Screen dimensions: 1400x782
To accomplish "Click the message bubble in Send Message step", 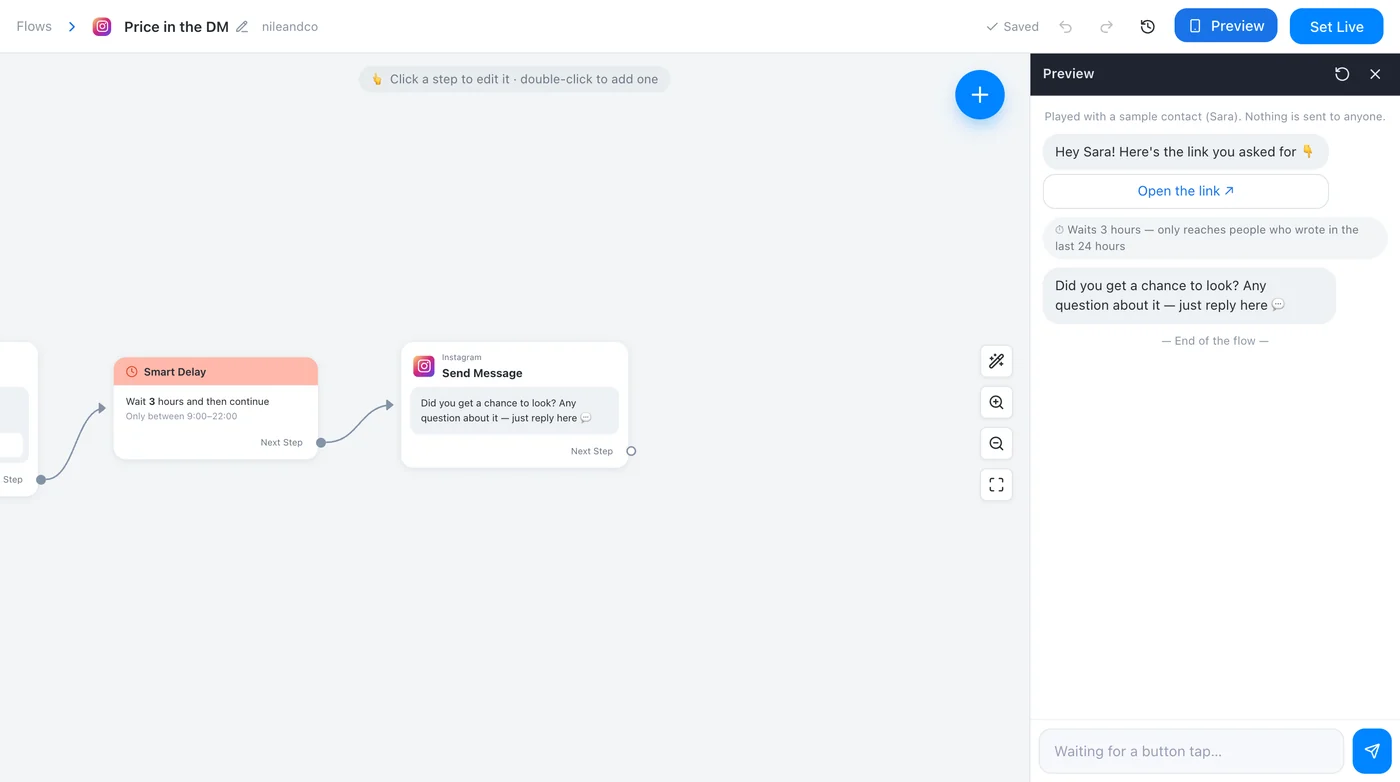I will (x=514, y=411).
